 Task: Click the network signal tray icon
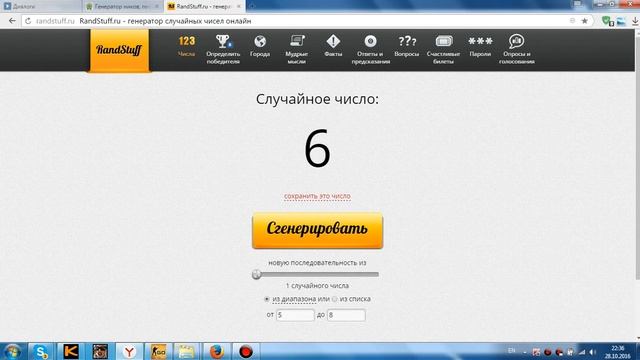click(x=582, y=352)
